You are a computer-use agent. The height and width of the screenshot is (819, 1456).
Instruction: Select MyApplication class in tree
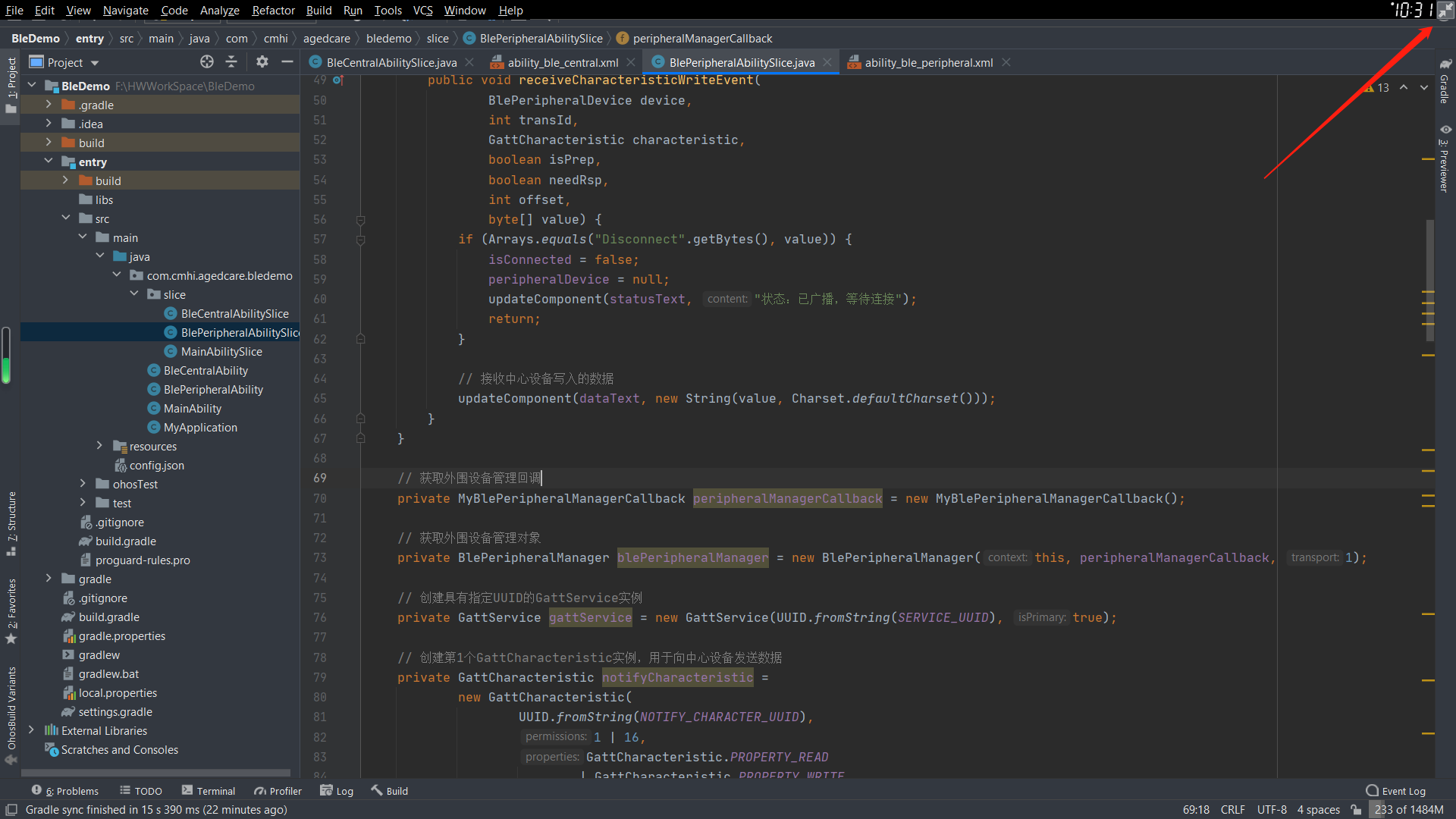tap(200, 427)
